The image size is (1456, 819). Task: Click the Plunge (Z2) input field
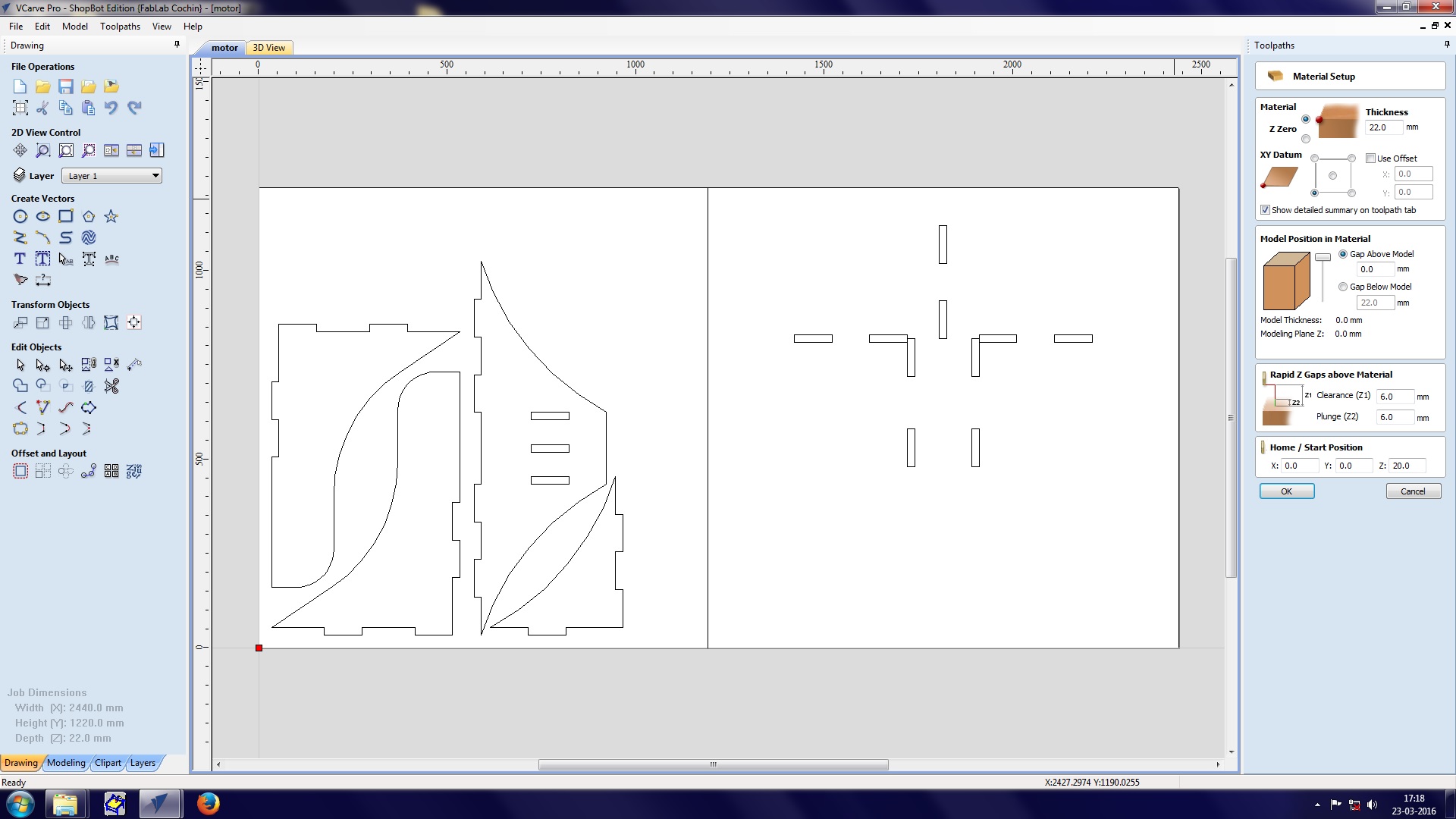[x=1395, y=417]
